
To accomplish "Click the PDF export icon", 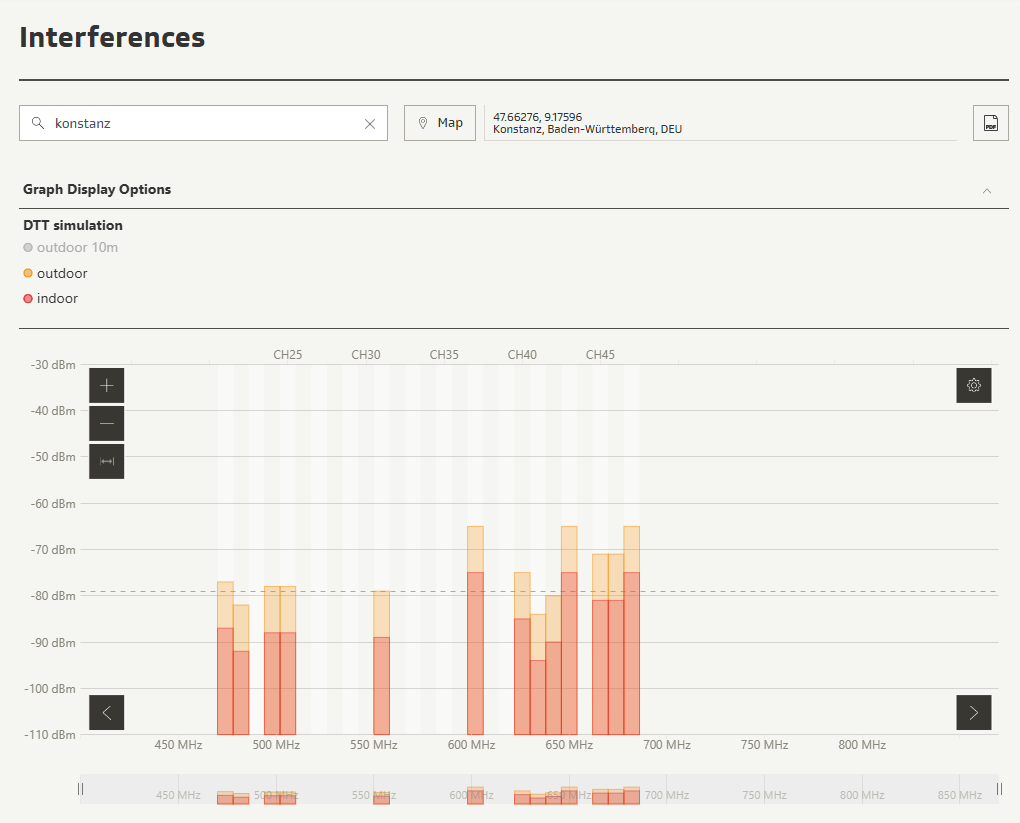I will [x=990, y=123].
